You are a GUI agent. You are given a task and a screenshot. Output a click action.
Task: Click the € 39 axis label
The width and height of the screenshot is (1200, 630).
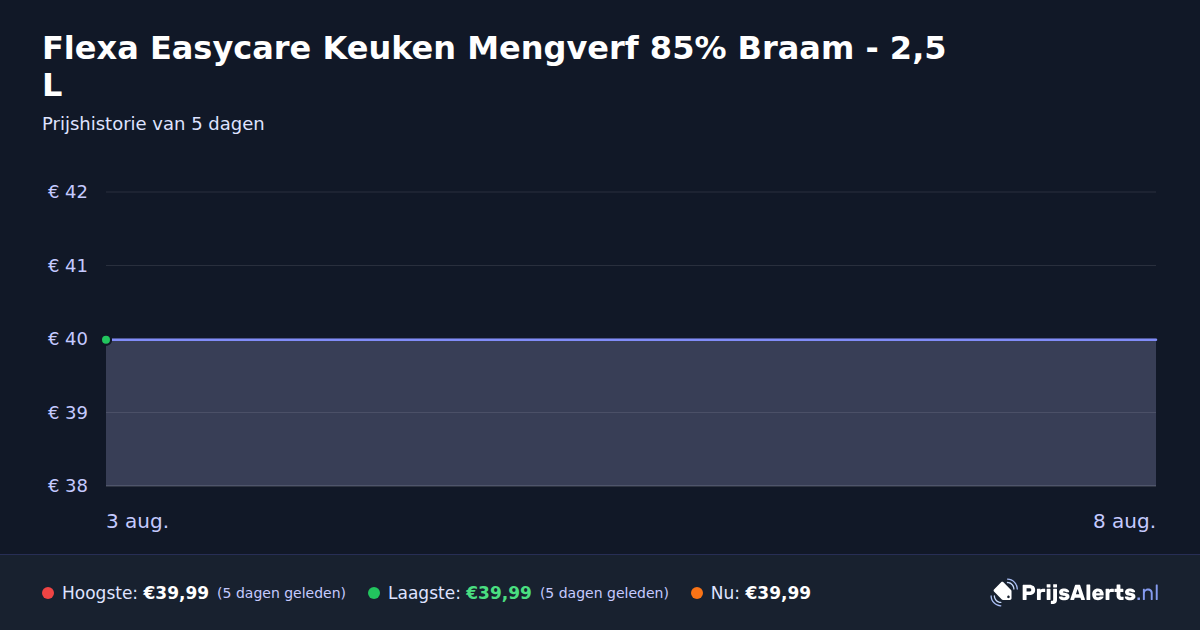(68, 413)
